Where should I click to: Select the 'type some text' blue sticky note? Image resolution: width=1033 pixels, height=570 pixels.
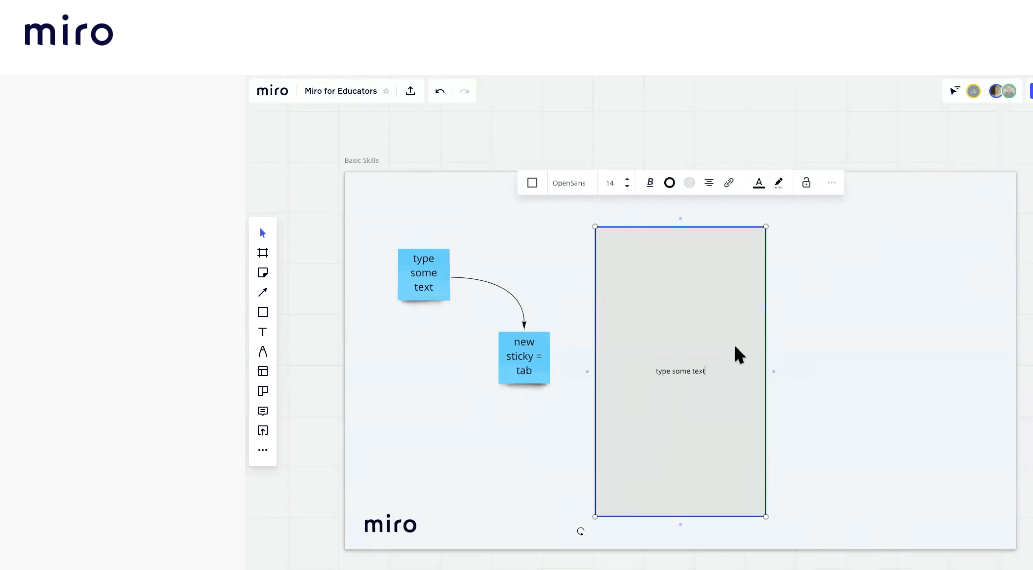424,275
